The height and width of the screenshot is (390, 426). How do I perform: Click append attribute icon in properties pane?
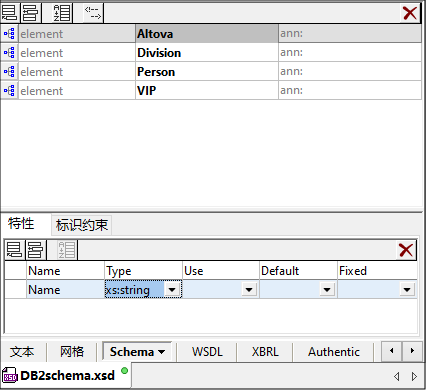click(14, 250)
